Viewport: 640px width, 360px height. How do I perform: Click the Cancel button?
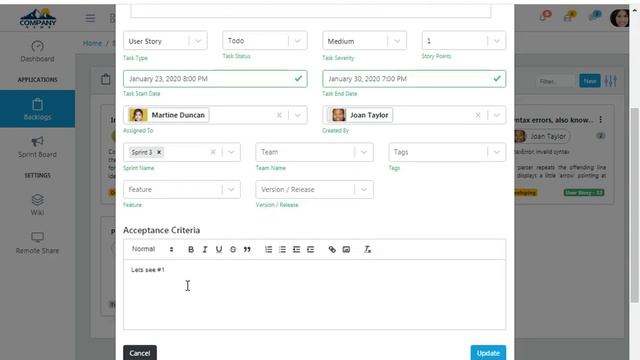[140, 353]
